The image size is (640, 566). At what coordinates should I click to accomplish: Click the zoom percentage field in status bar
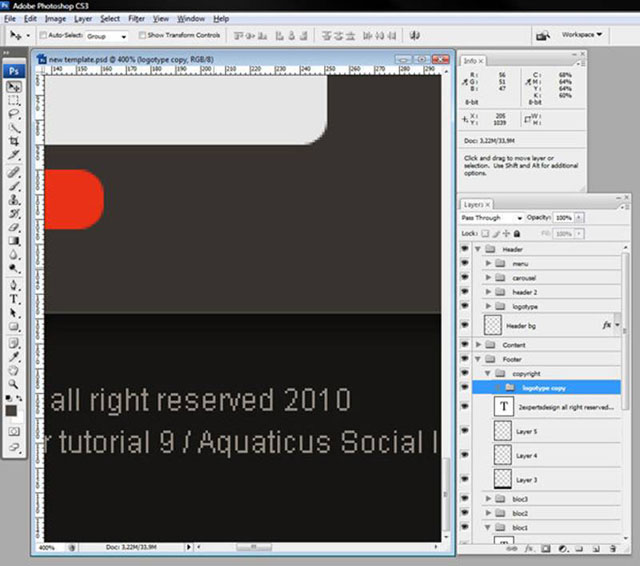pyautogui.click(x=49, y=548)
